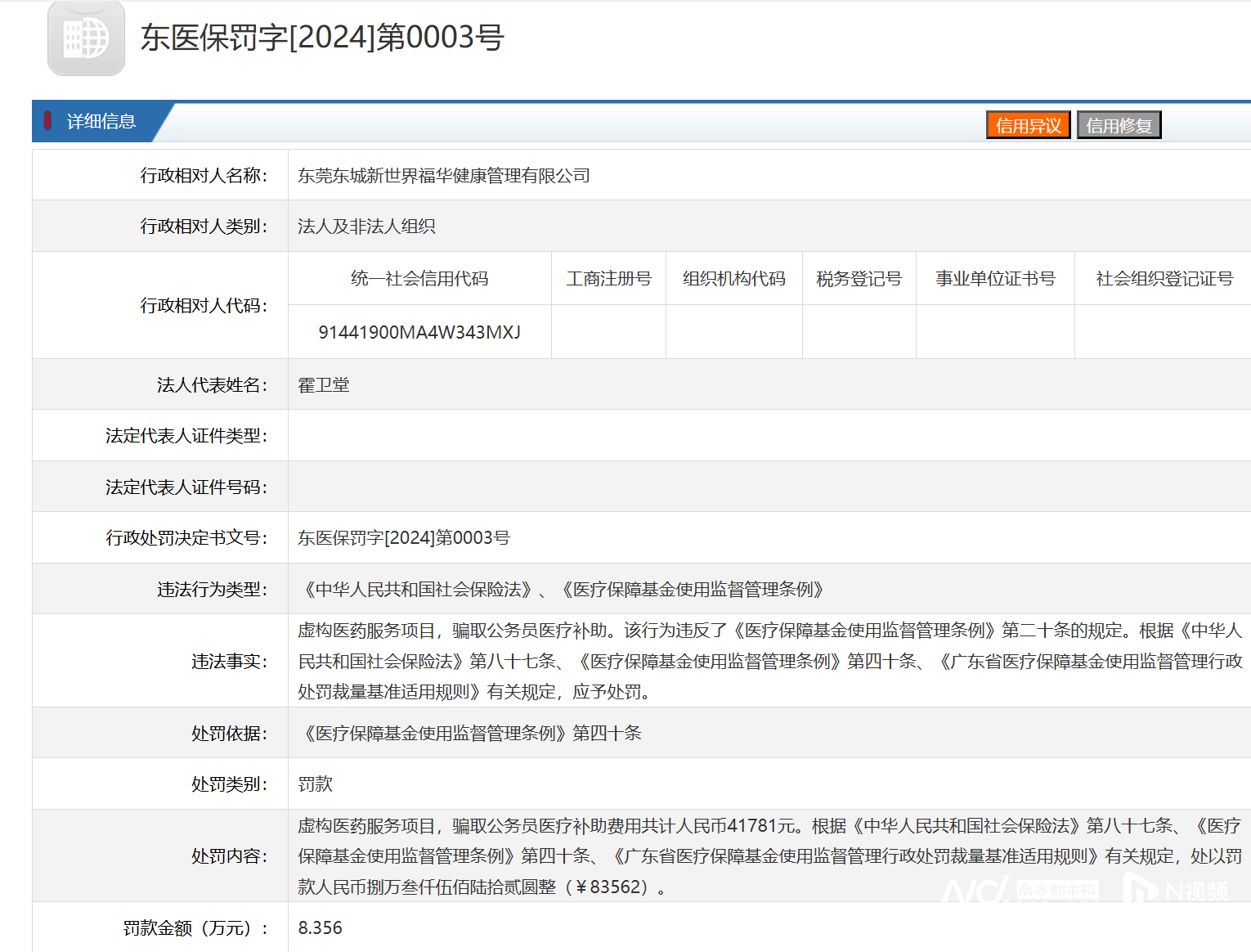
Task: Click the penalty type value 罚款
Action: pos(315,784)
